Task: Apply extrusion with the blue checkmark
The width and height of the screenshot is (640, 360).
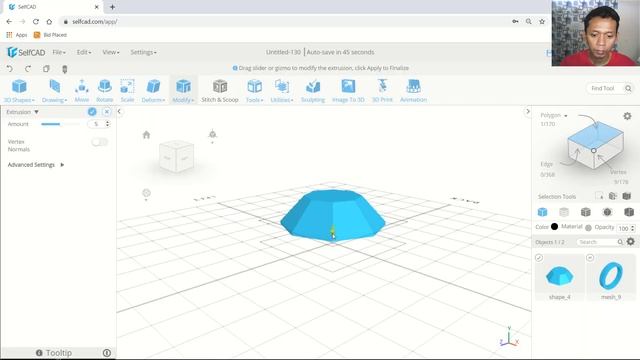Action: pos(92,112)
